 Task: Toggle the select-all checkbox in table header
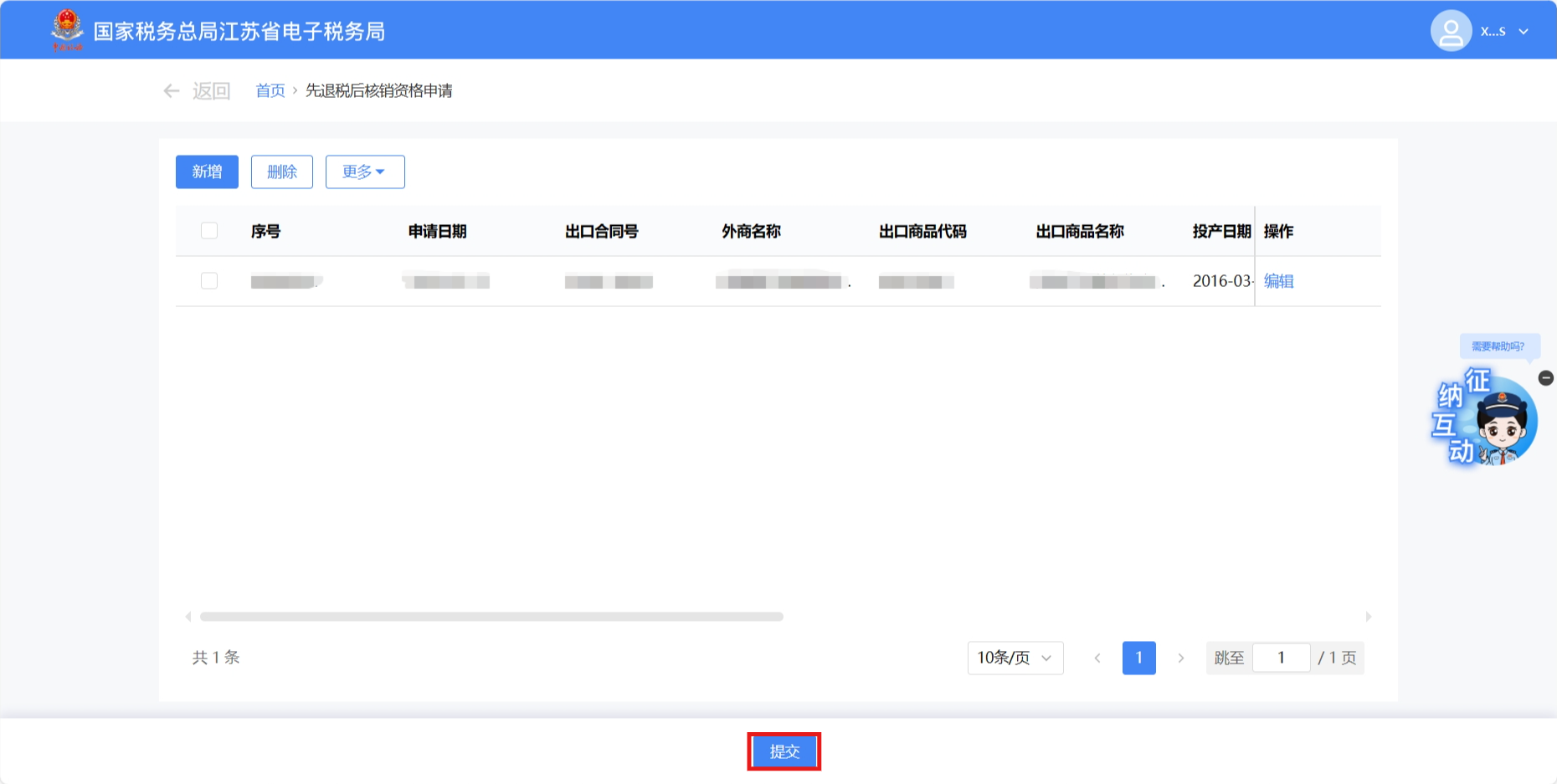(209, 231)
